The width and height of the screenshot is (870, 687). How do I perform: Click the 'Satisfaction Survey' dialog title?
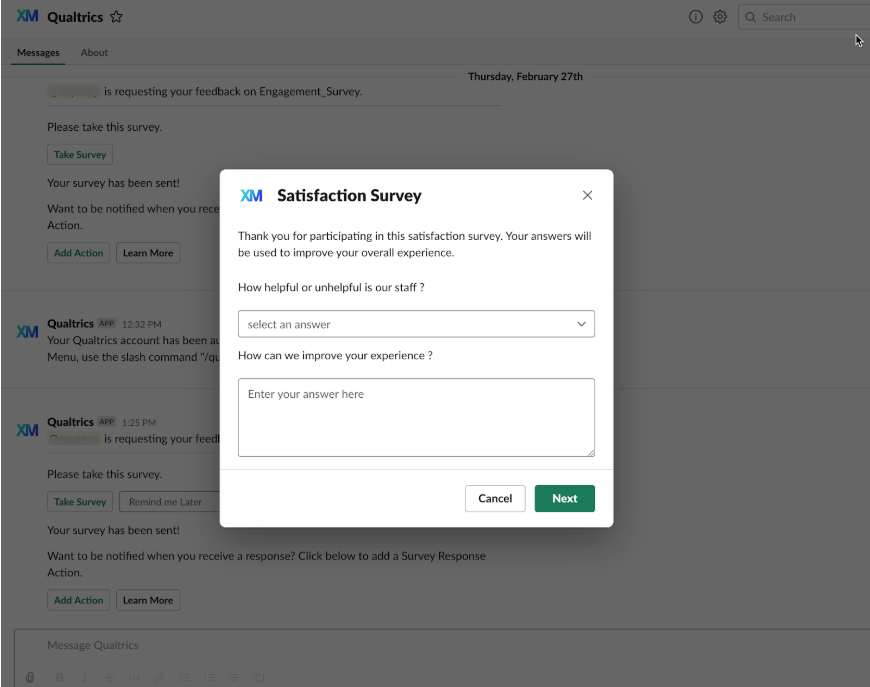(349, 195)
